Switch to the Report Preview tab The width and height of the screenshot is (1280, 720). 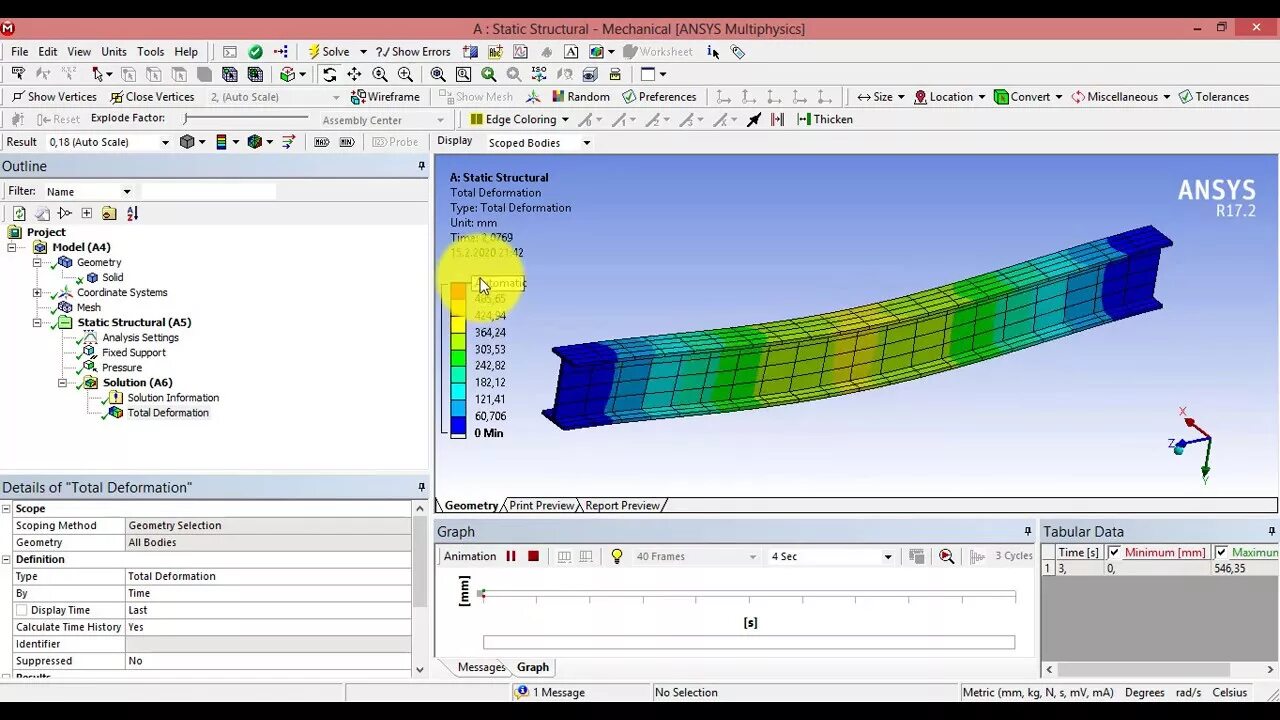[622, 506]
